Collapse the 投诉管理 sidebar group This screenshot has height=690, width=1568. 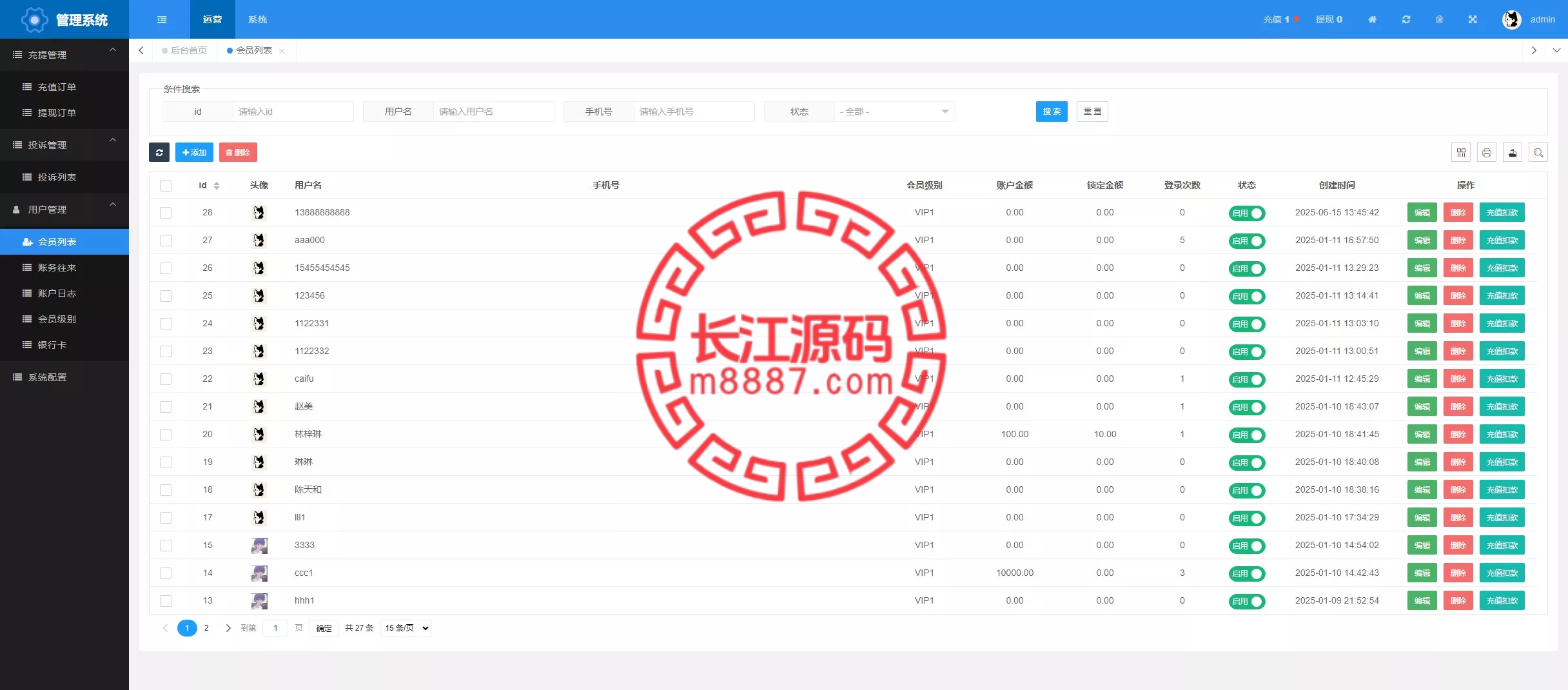(x=64, y=145)
